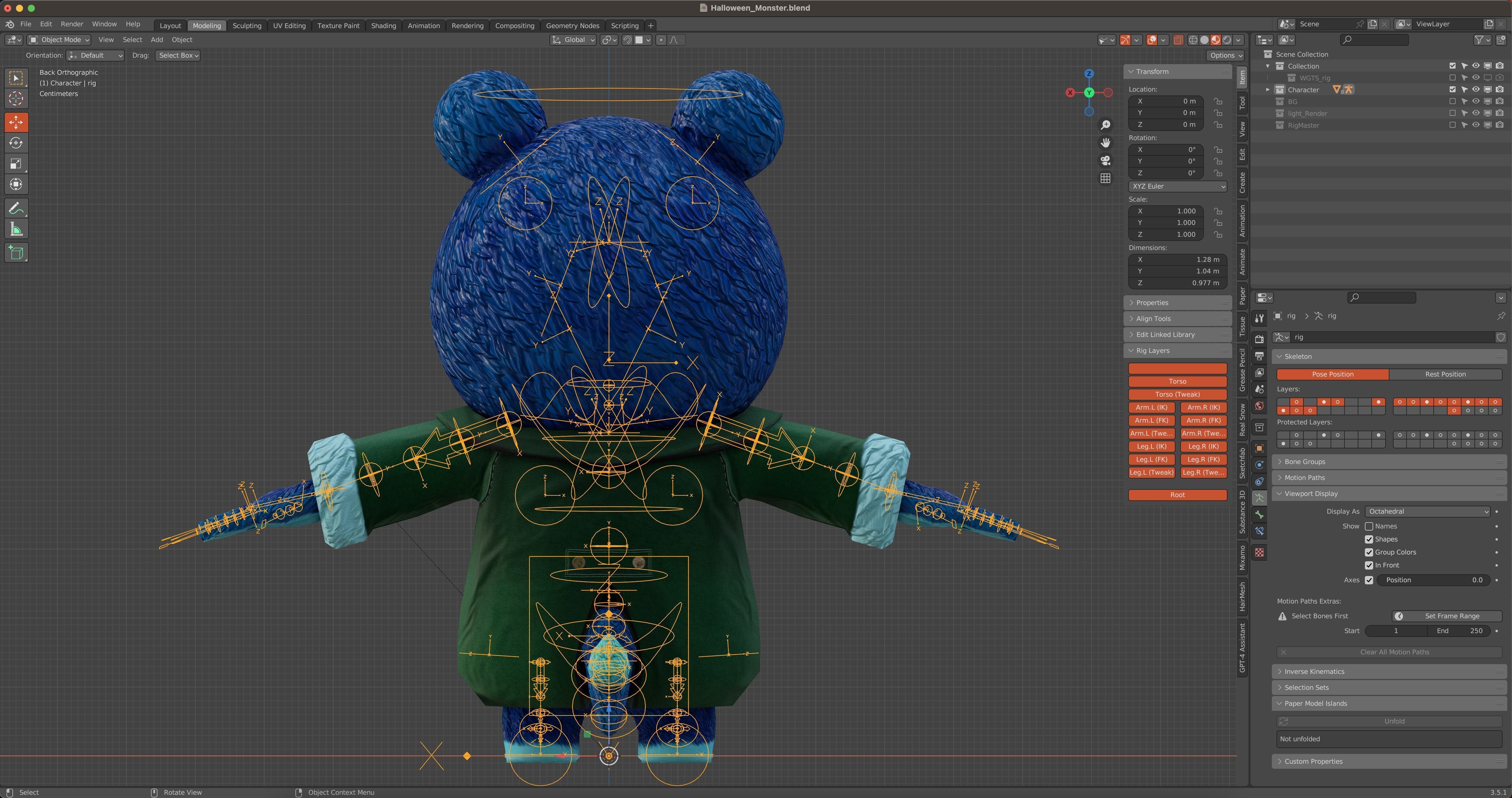Image resolution: width=1512 pixels, height=798 pixels.
Task: Toggle the Arm.L (IK) rig layer
Action: [x=1152, y=408]
